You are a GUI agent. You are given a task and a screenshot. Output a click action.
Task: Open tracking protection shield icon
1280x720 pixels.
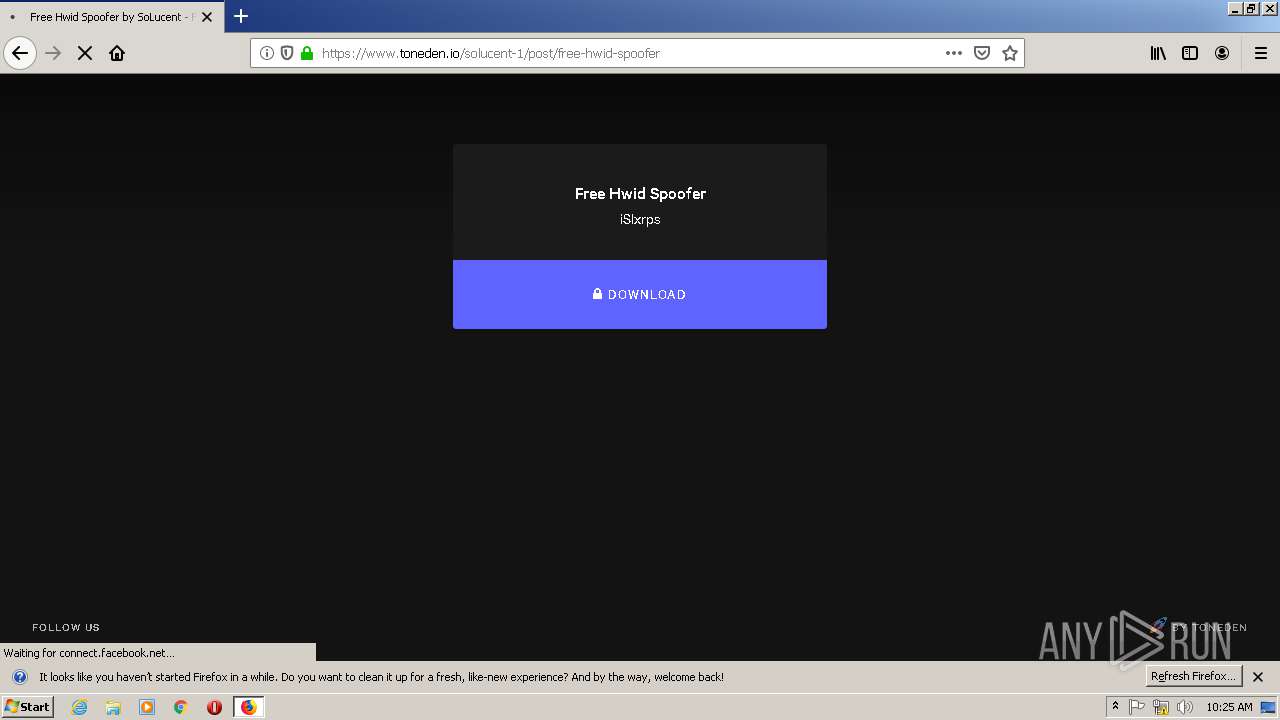point(287,53)
